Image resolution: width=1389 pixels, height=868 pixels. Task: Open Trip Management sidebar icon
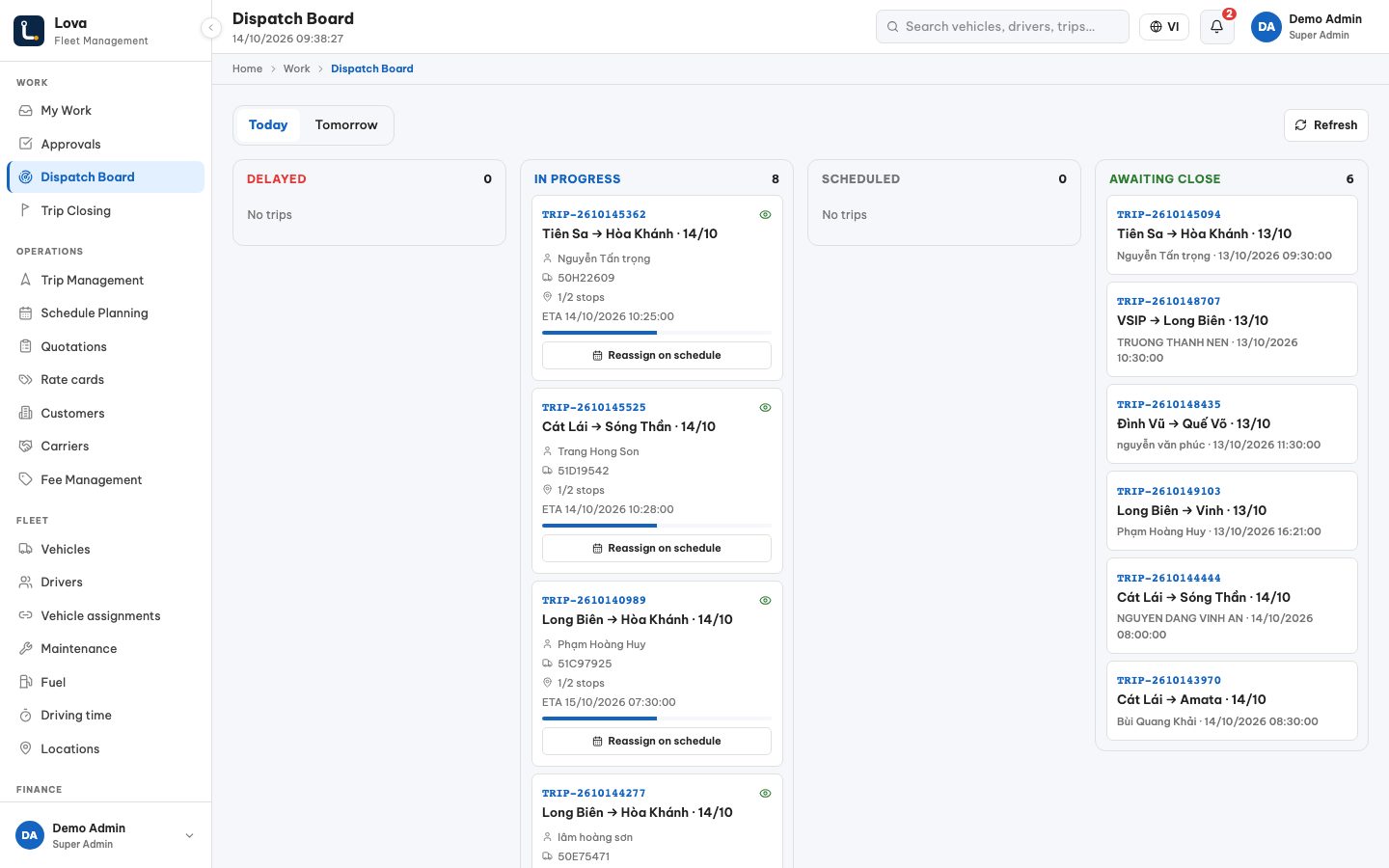click(26, 280)
